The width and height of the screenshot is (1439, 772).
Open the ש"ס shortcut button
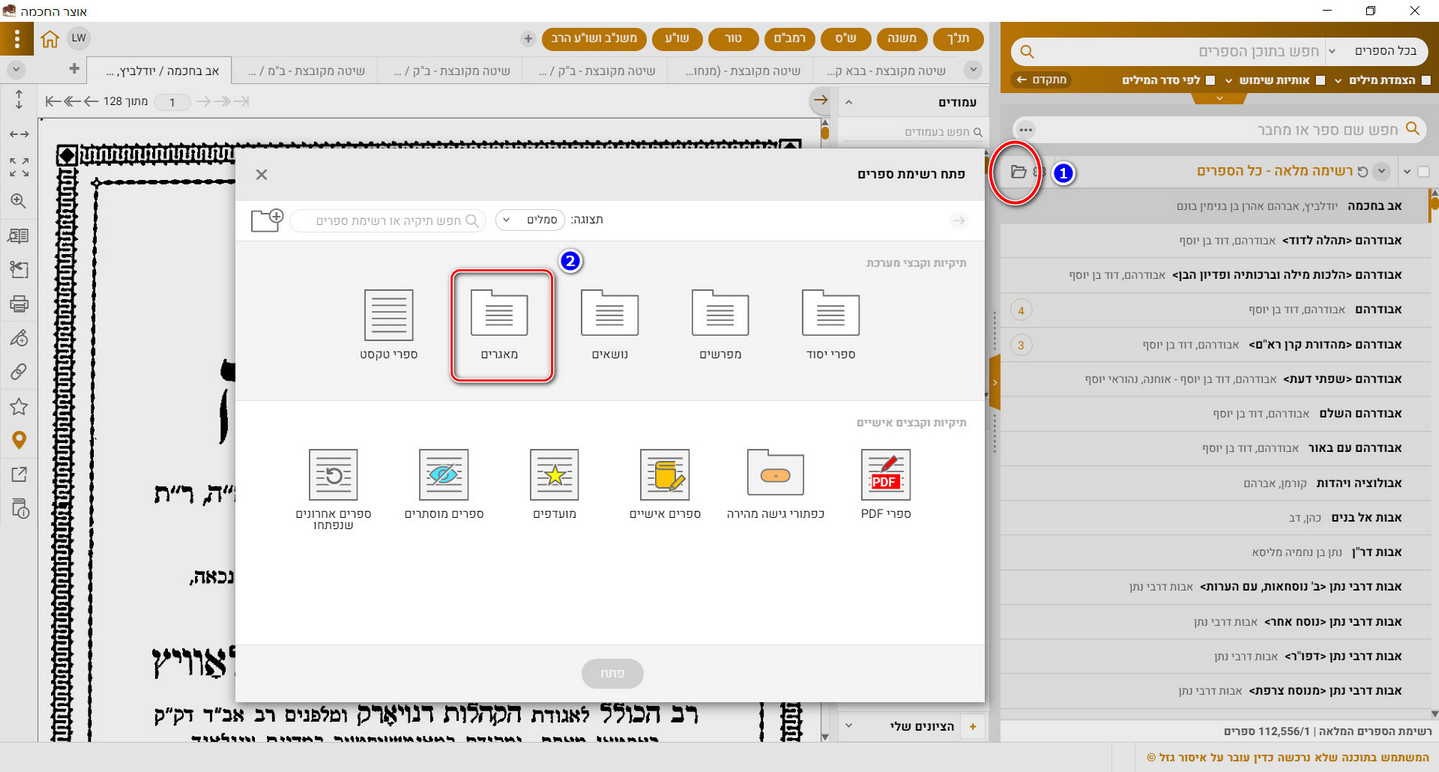847,39
